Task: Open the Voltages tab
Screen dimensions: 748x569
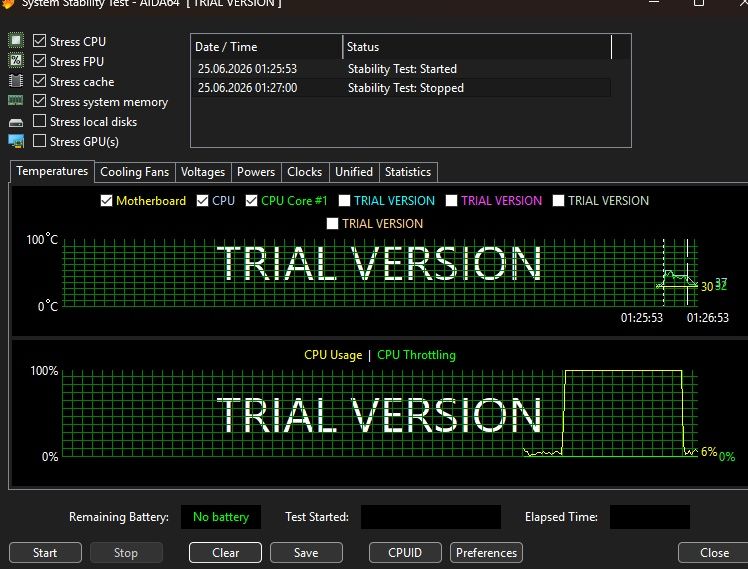Action: coord(203,172)
